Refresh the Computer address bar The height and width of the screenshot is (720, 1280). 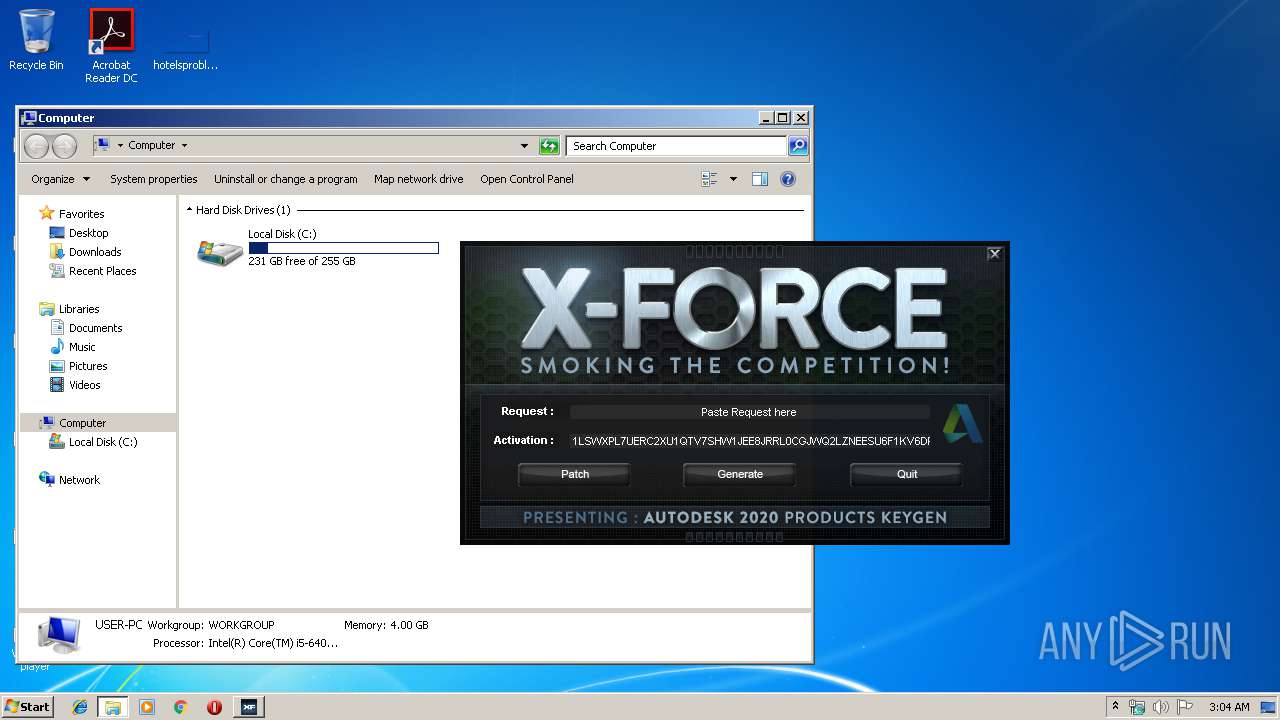click(x=549, y=146)
